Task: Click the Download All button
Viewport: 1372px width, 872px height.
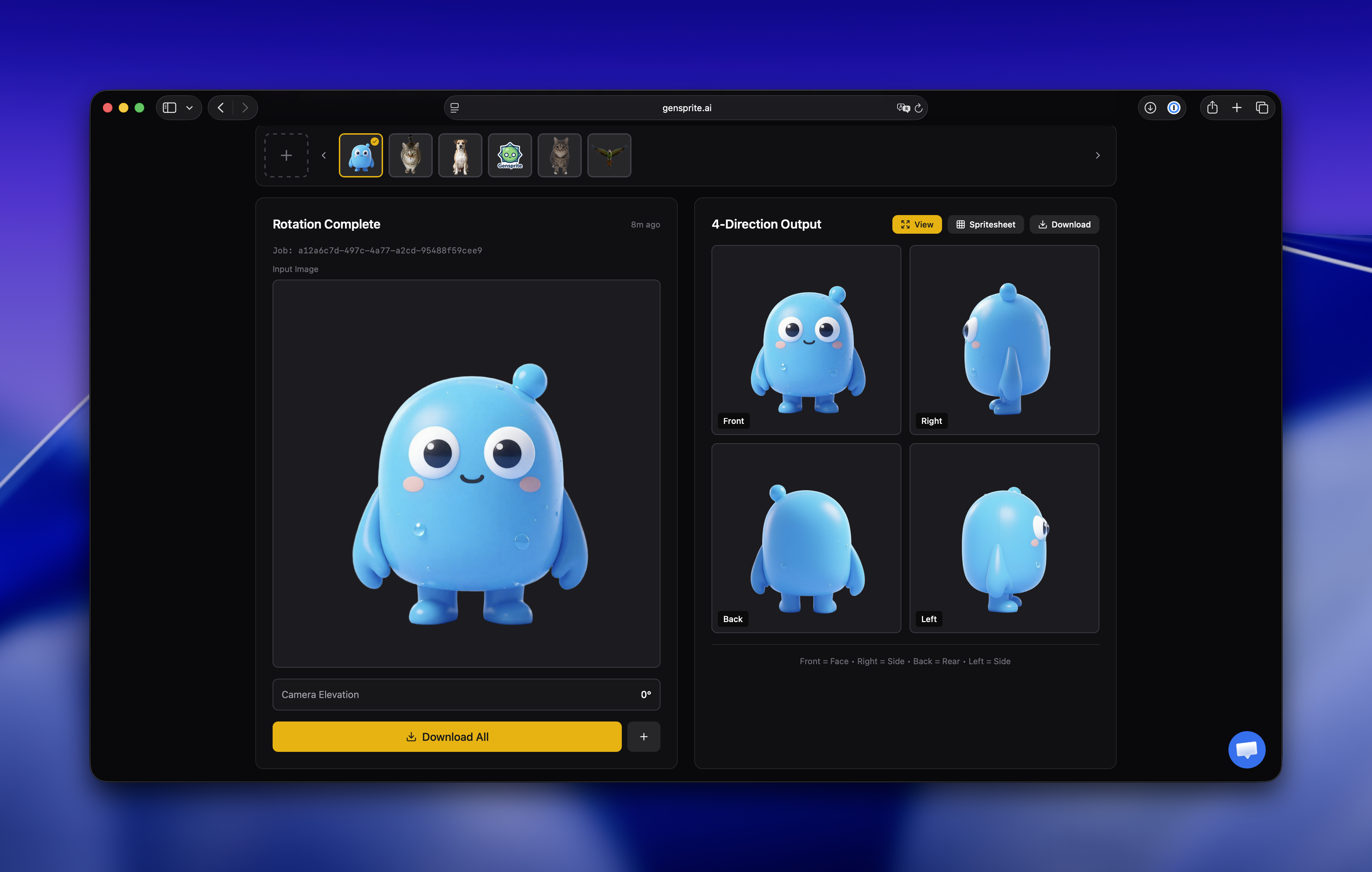Action: click(x=447, y=736)
